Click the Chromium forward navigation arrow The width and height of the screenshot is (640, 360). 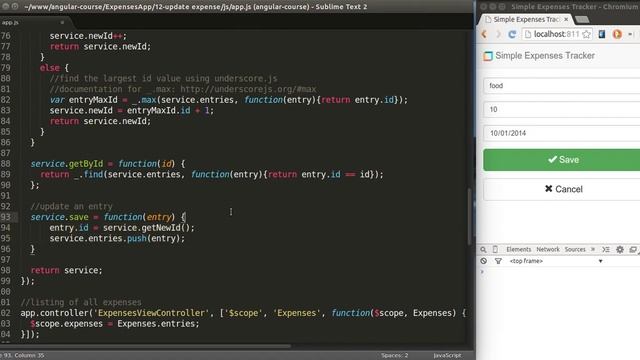498,35
